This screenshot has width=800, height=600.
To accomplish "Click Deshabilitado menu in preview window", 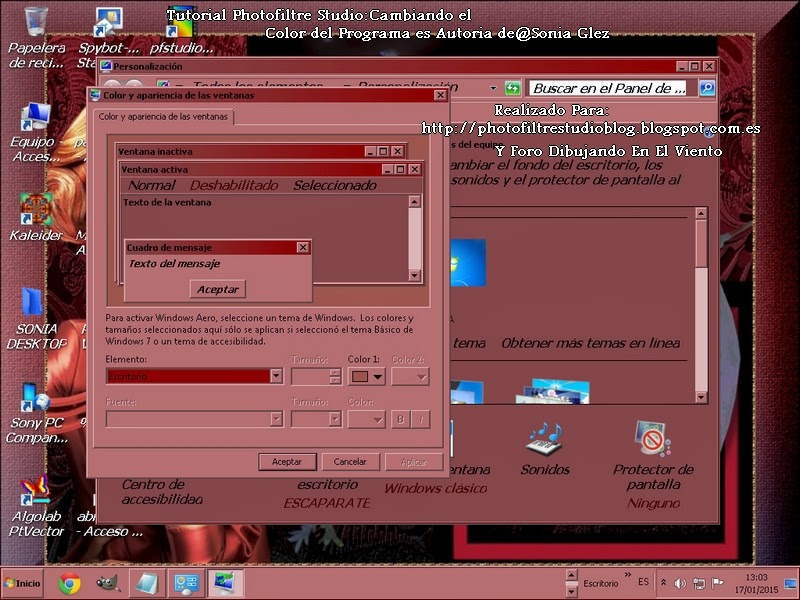I will tap(234, 185).
